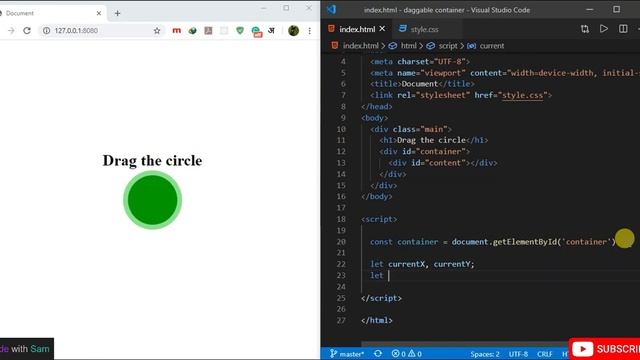
Task: Open Chrome's three-dot menu
Action: (309, 31)
